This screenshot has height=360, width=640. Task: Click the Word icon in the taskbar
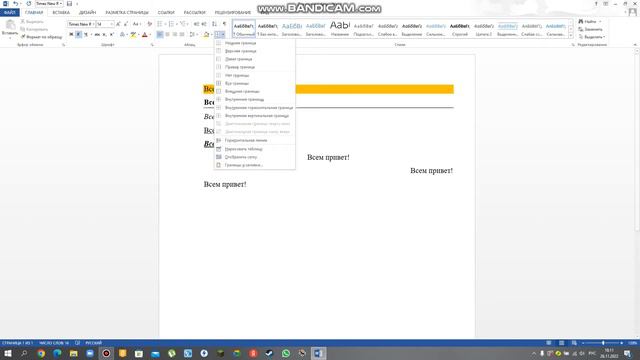click(318, 353)
